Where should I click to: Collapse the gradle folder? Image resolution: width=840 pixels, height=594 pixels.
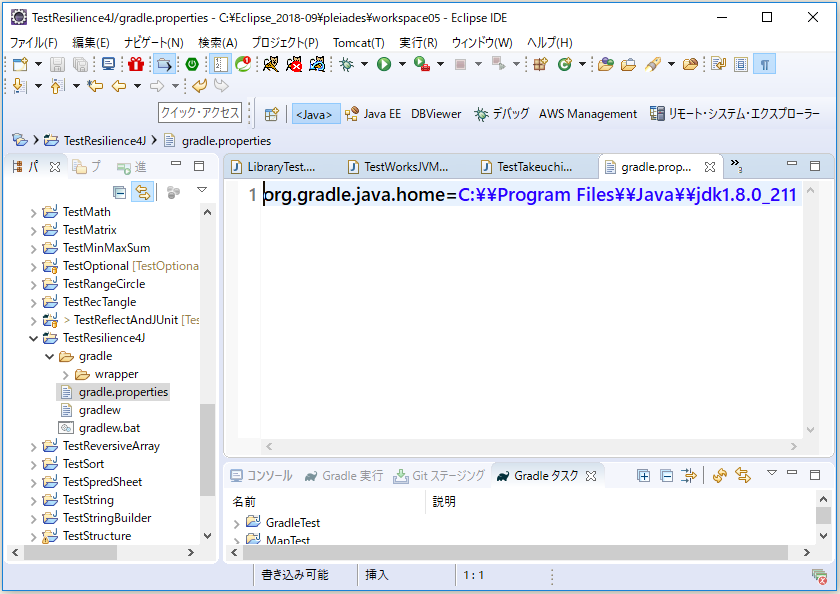point(49,357)
